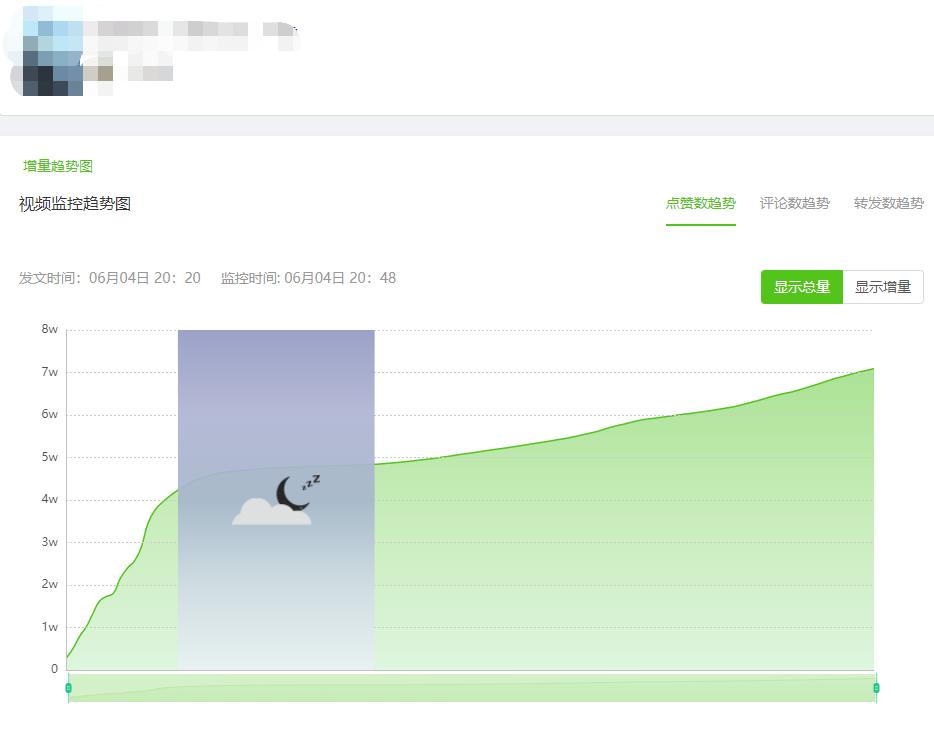Enable 显示增量 display mode
This screenshot has height=734, width=934.
[x=884, y=287]
